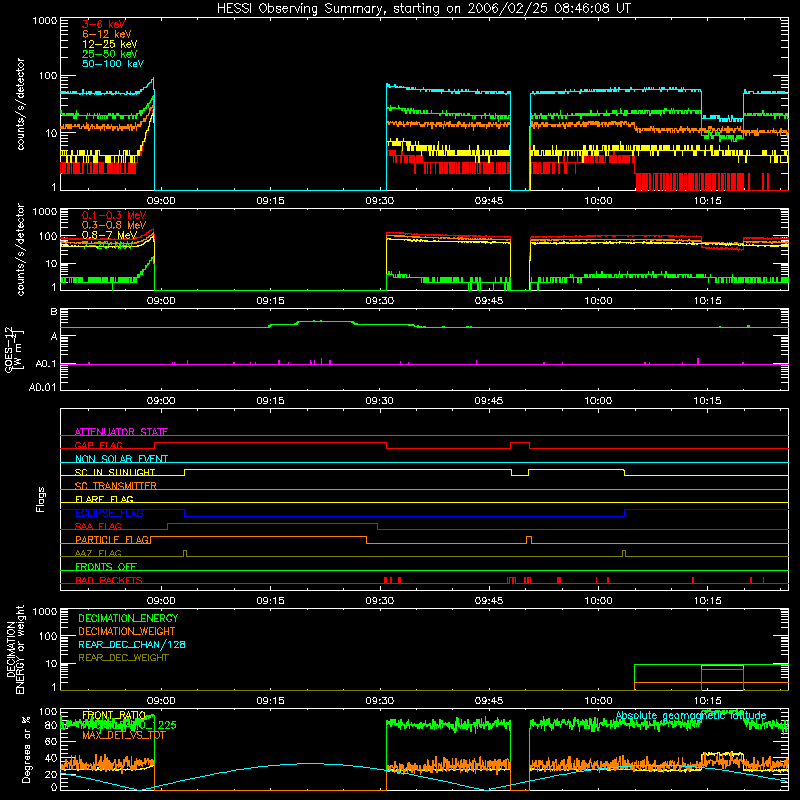Click the '0.8-7 MeV' legend label
The height and width of the screenshot is (800, 800).
pos(109,235)
